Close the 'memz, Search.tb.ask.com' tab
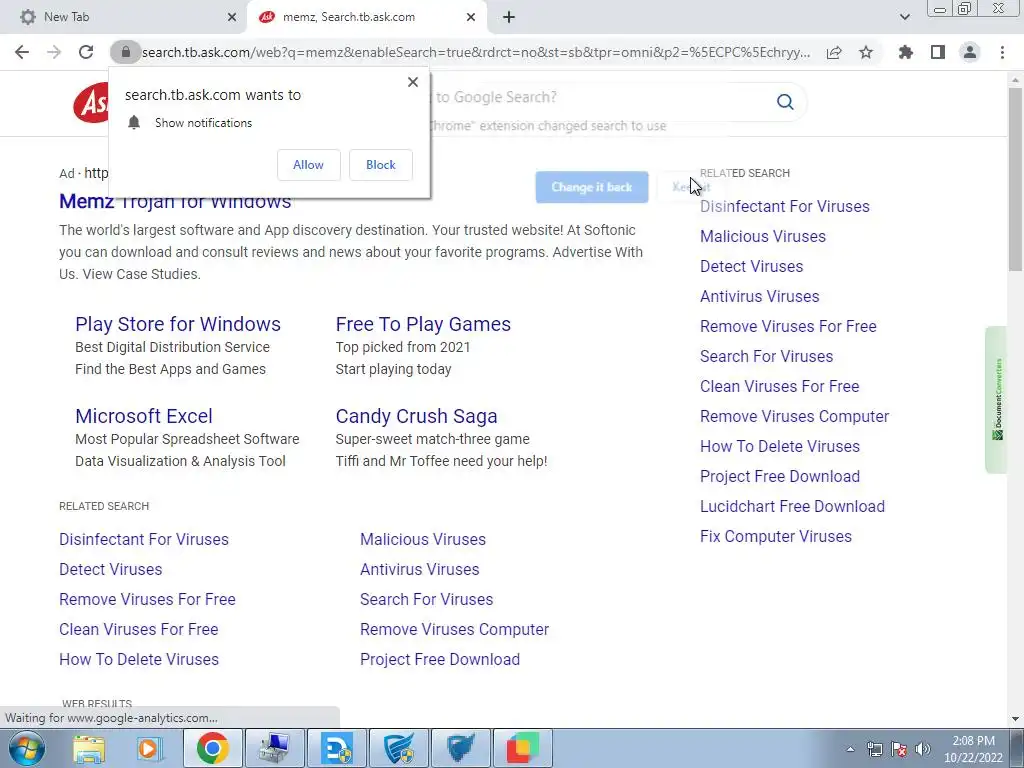1024x768 pixels. 471,18
